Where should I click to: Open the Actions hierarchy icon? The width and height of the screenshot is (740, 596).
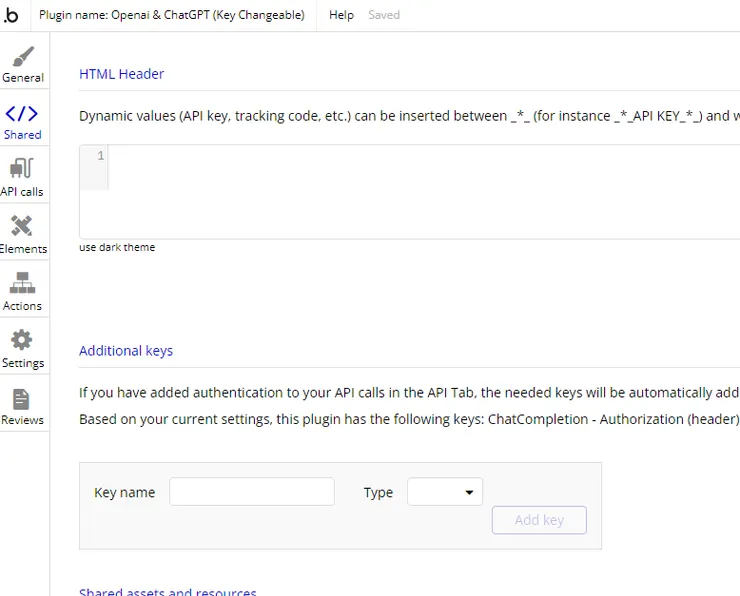coord(22,283)
